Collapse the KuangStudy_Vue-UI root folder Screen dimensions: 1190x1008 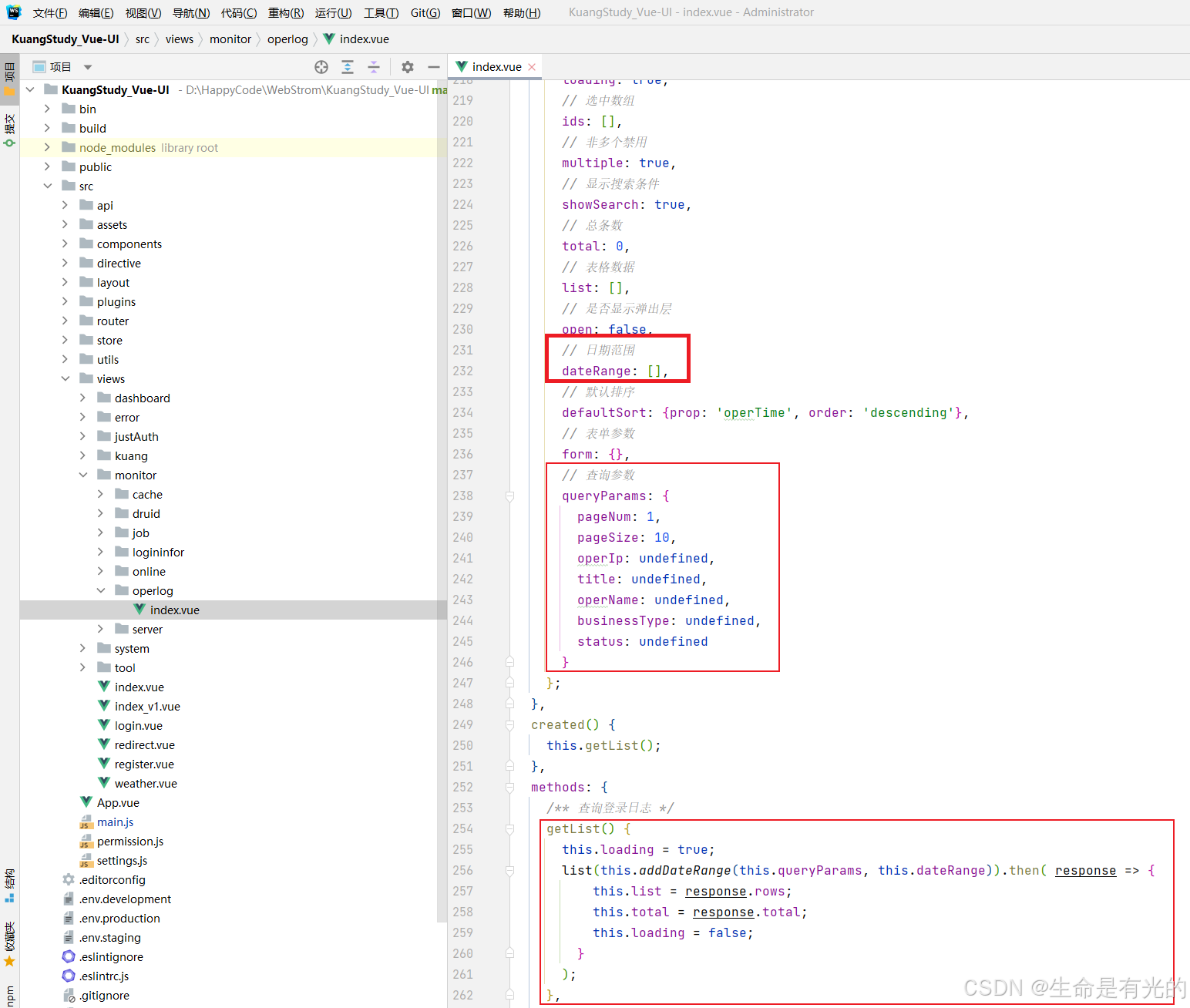click(30, 90)
